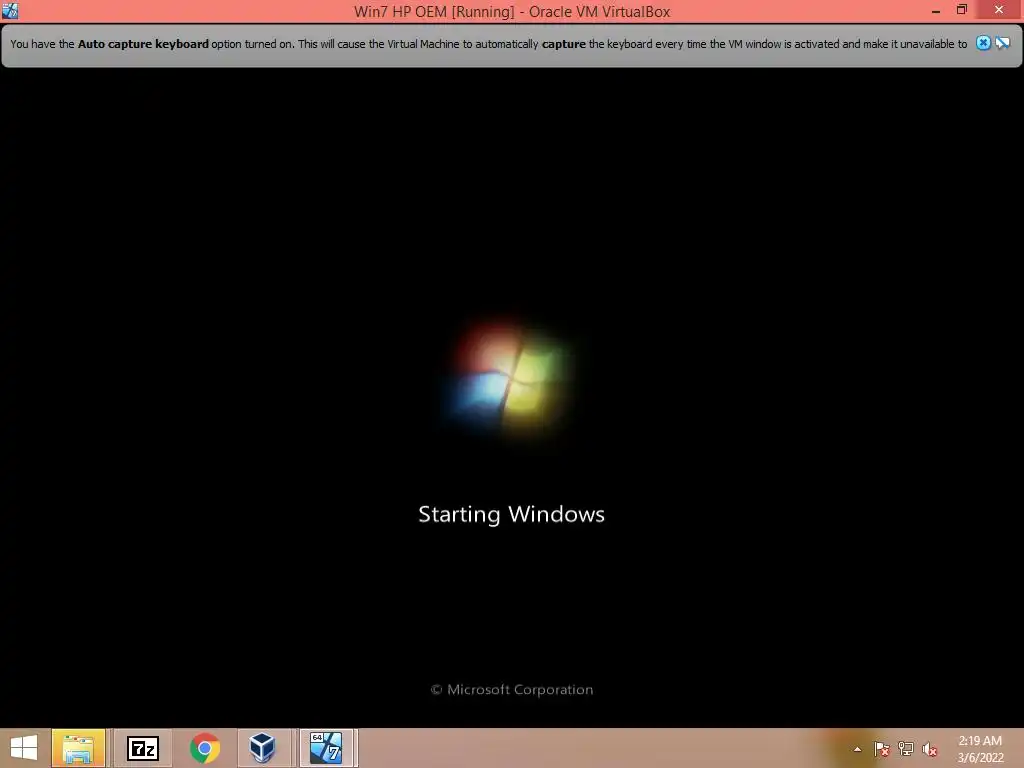Dismiss the Auto capture keyboard notification
This screenshot has height=768, width=1024.
(x=983, y=43)
